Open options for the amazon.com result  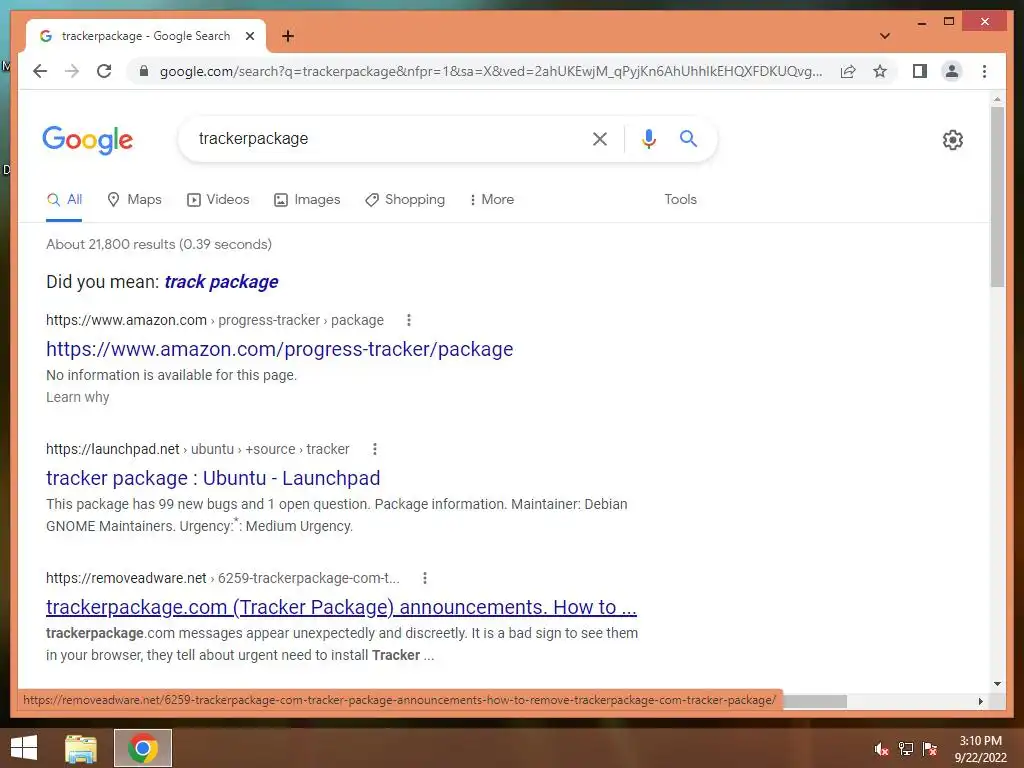pos(409,320)
